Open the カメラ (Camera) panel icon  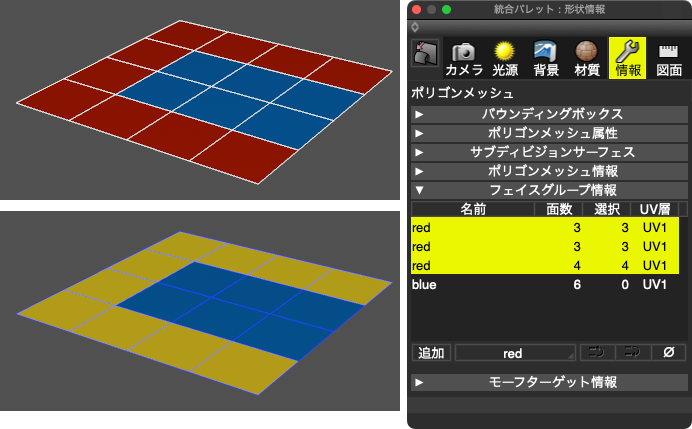click(x=463, y=58)
